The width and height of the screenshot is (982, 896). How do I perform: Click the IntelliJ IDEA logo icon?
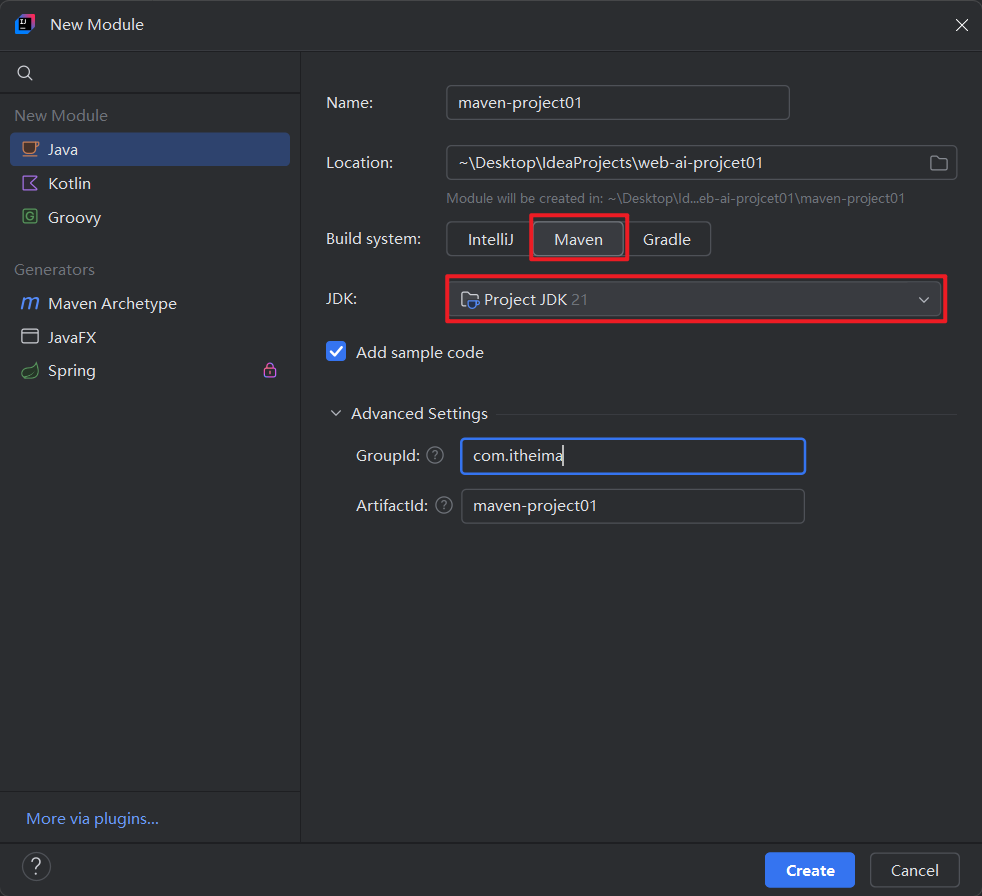click(25, 24)
